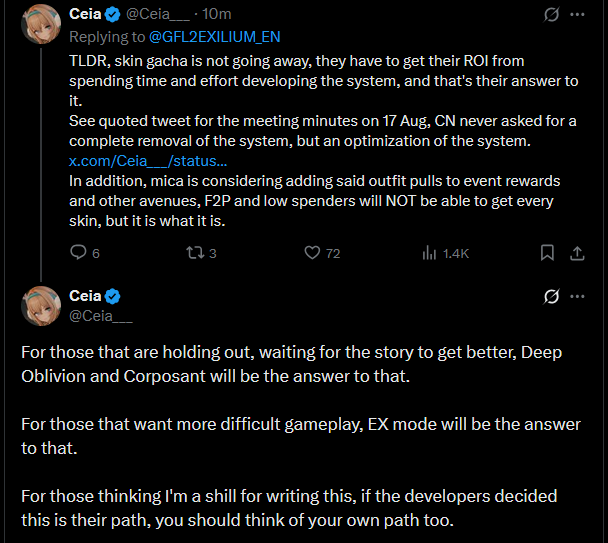Click Ceia's avatar on the 10m reply
This screenshot has width=608, height=543.
pos(42,24)
